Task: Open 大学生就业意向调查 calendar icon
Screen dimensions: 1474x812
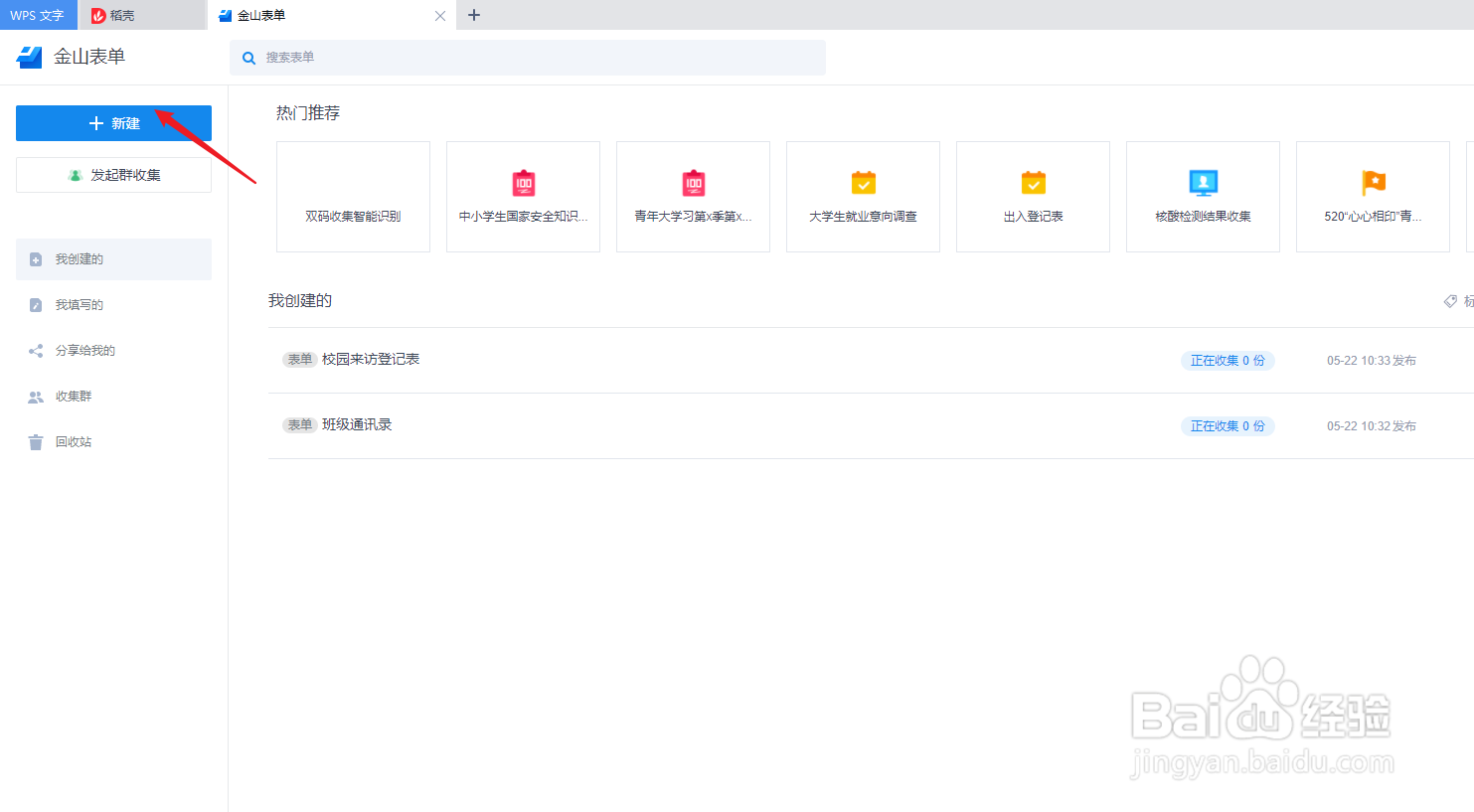Action: coord(864,183)
